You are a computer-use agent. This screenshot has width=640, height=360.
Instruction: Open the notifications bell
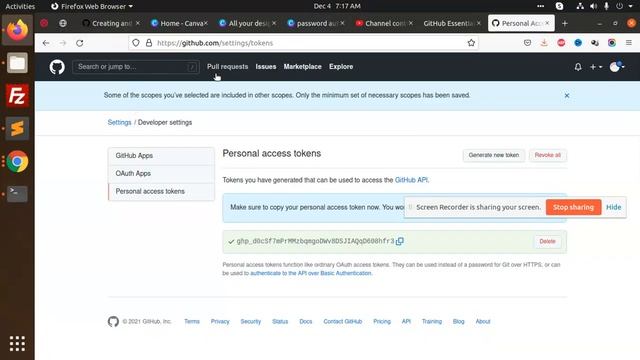[578, 67]
